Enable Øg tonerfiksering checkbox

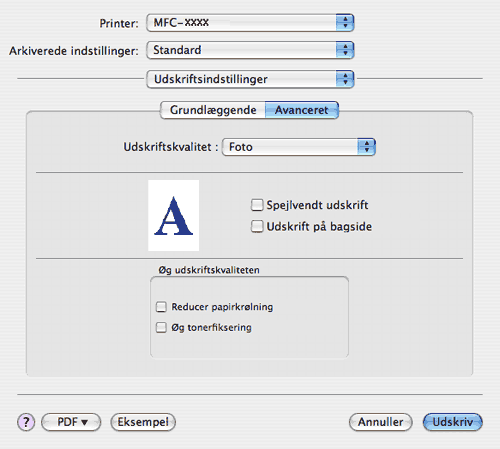coord(161,327)
